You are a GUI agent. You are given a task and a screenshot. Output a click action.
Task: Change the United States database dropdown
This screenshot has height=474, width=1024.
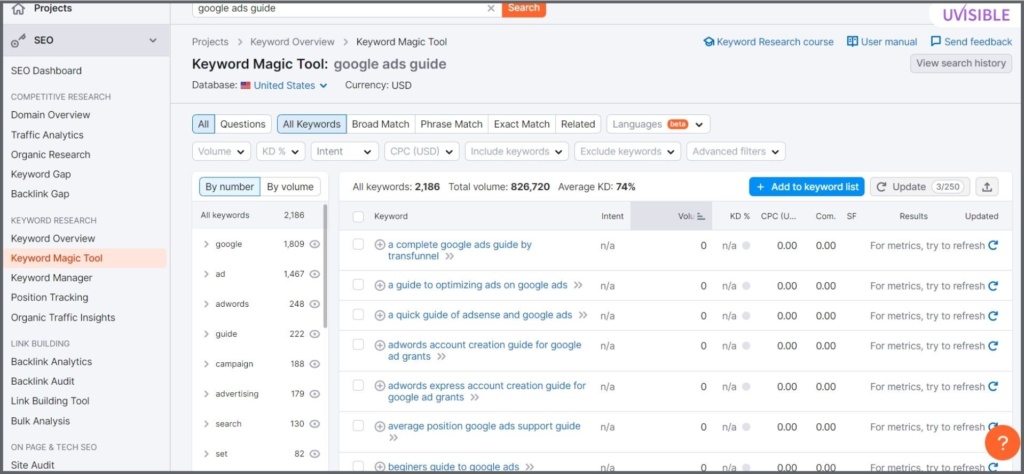(284, 86)
